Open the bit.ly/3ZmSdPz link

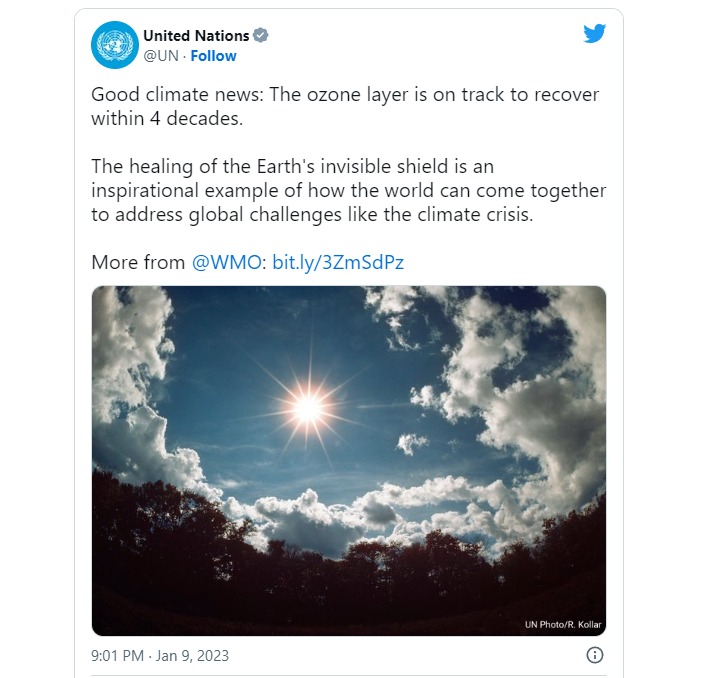click(338, 262)
